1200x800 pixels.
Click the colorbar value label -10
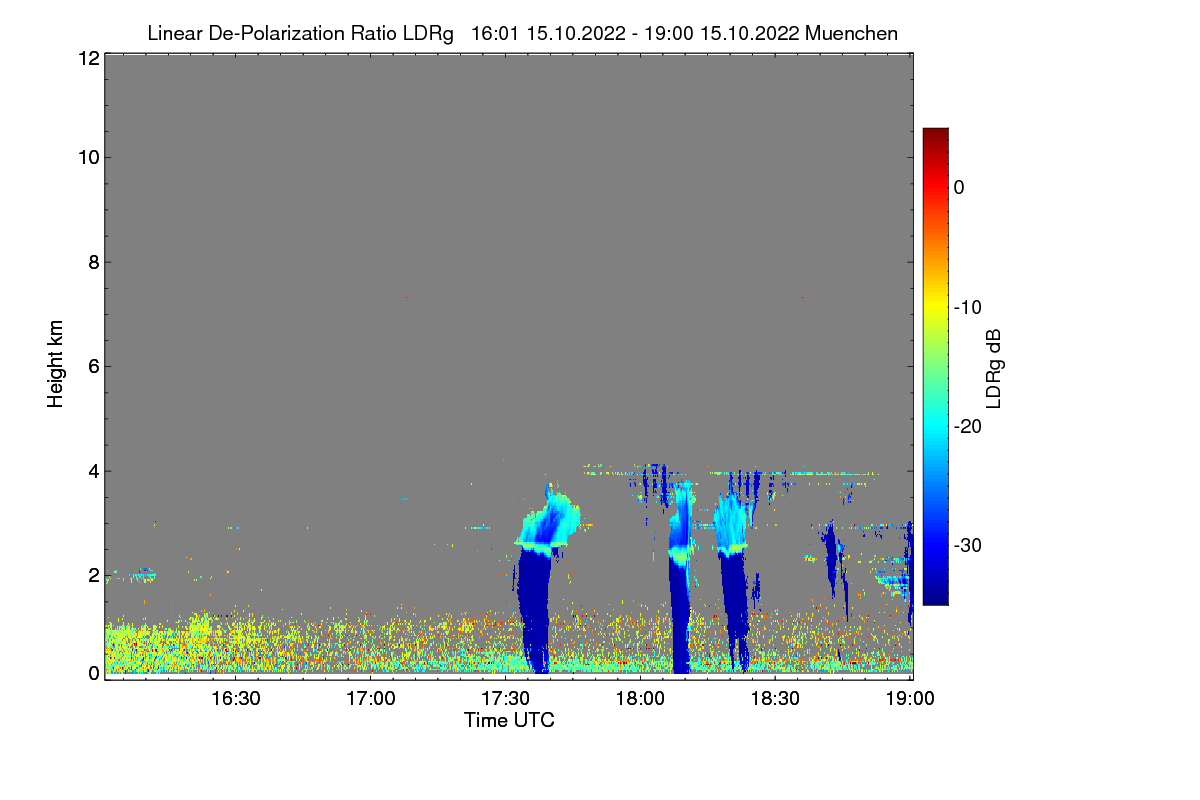point(967,307)
